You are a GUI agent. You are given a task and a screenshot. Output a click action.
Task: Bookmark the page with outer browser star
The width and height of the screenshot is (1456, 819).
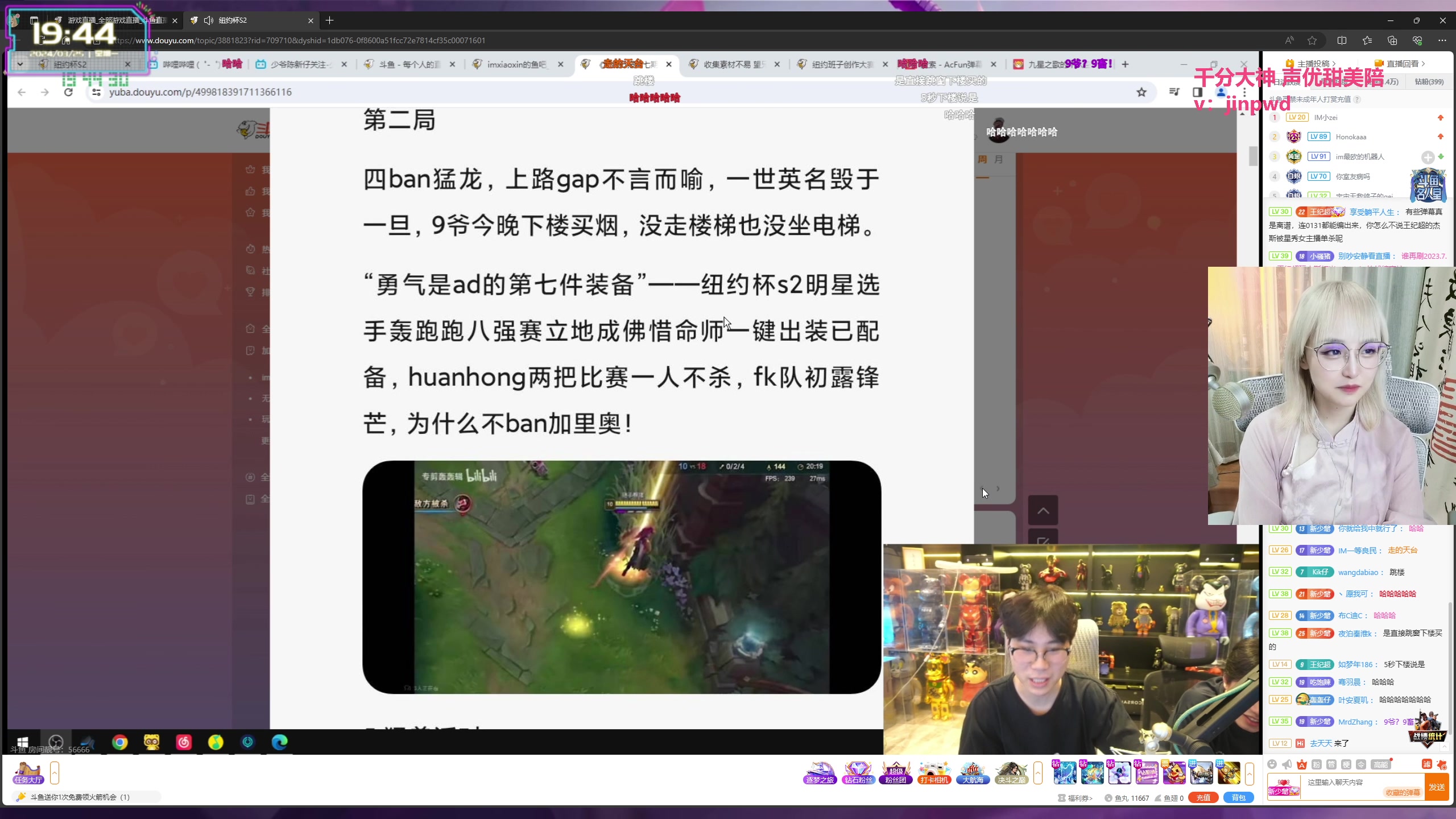coord(1312,40)
